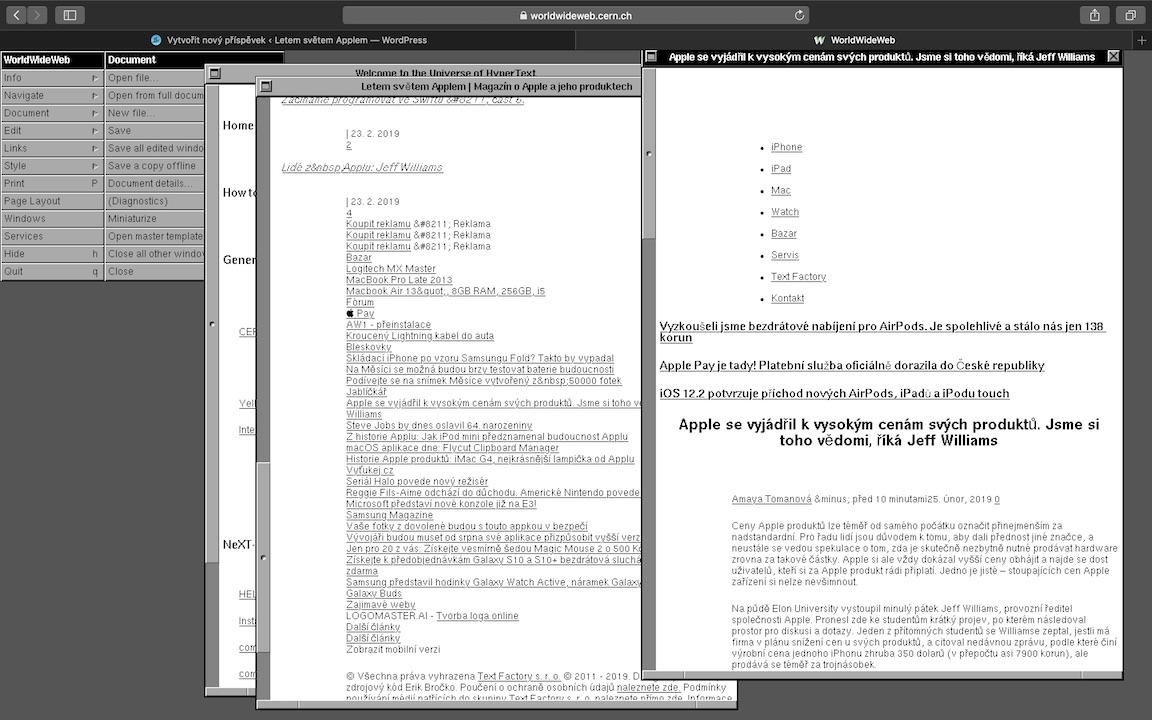
Task: Expand the Navigate submenu
Action: 51,96
